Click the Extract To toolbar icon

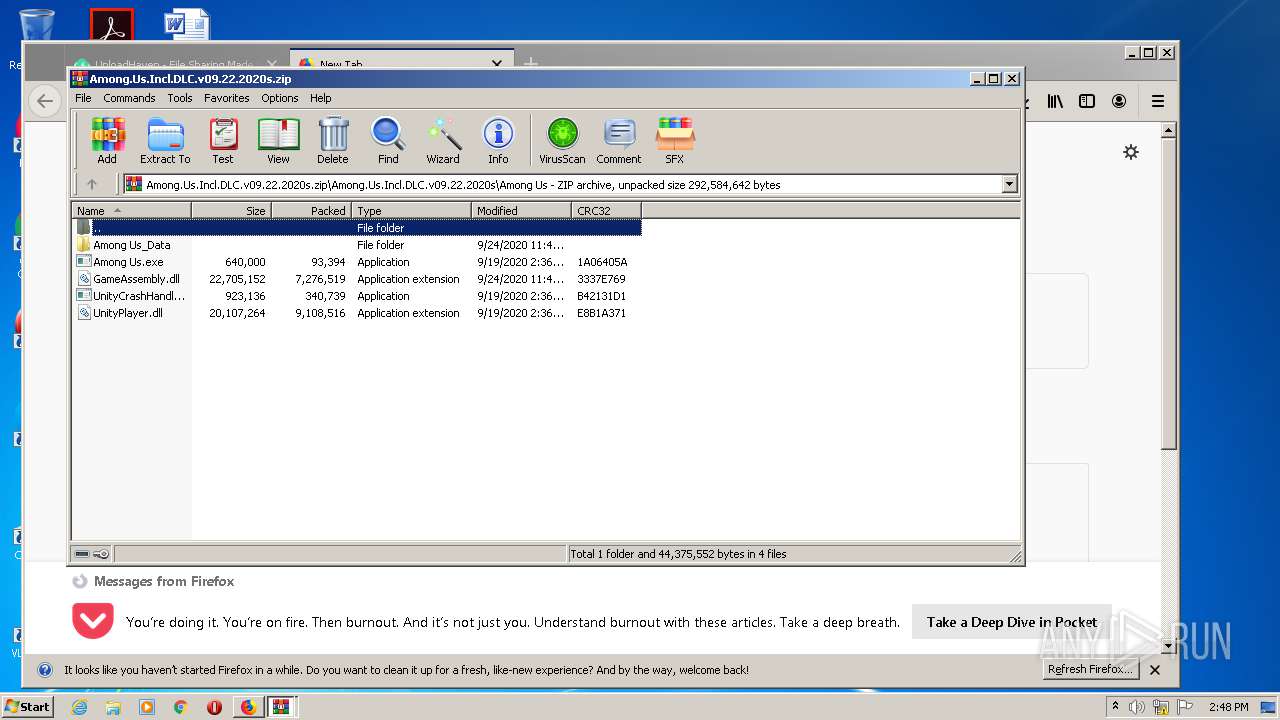tap(165, 141)
